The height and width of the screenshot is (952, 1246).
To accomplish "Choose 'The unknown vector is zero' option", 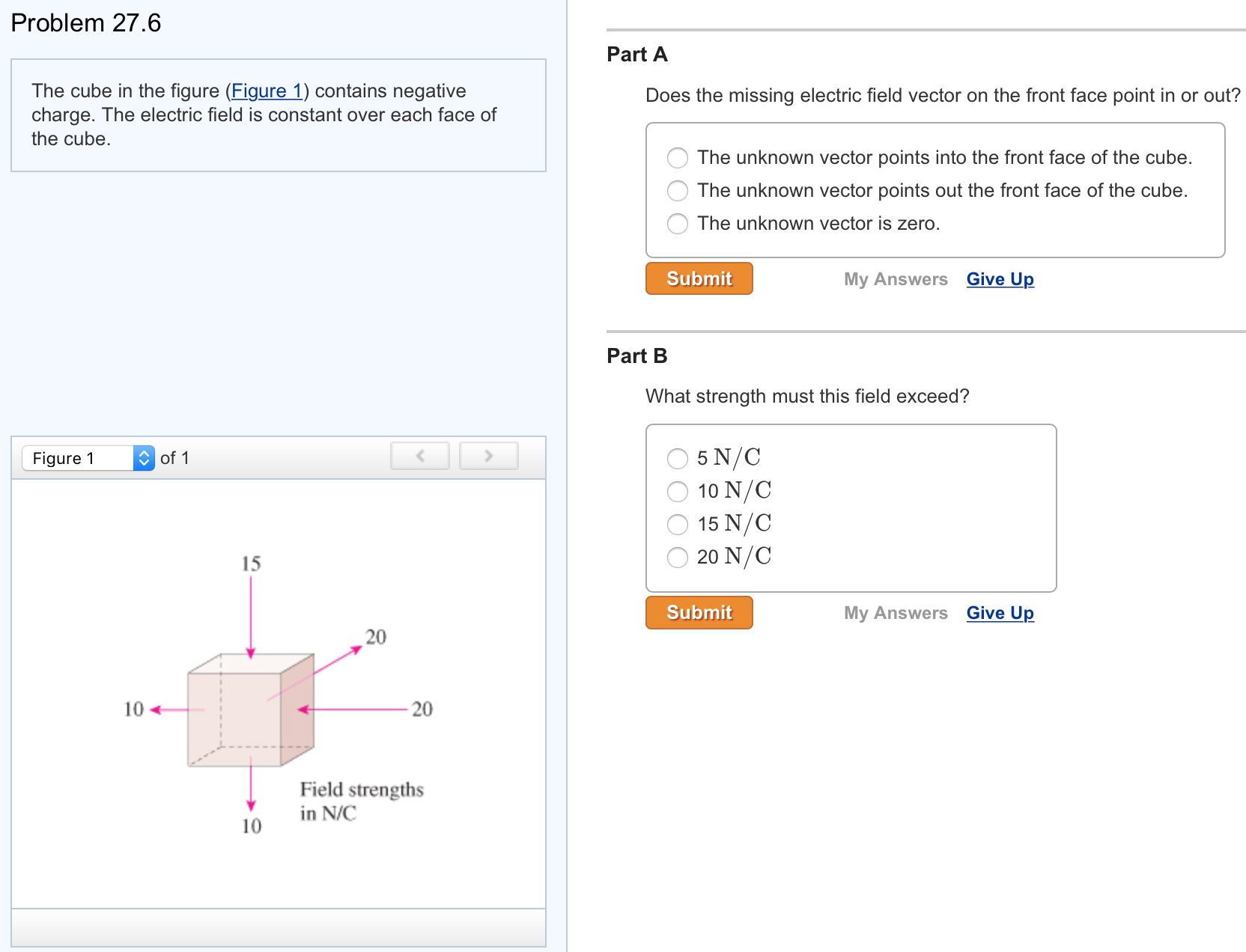I will pos(677,223).
